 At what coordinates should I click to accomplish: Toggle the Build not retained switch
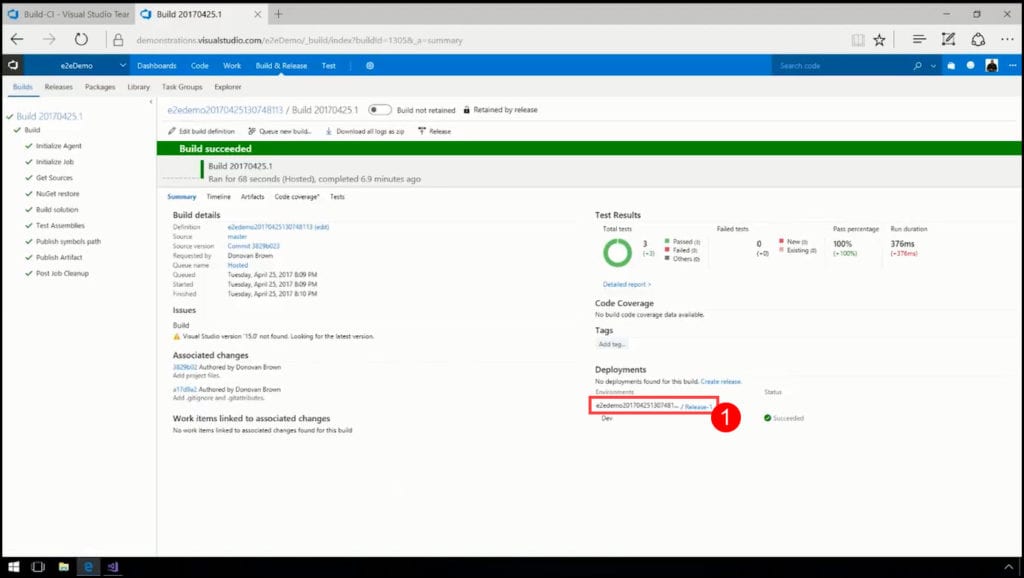point(379,110)
